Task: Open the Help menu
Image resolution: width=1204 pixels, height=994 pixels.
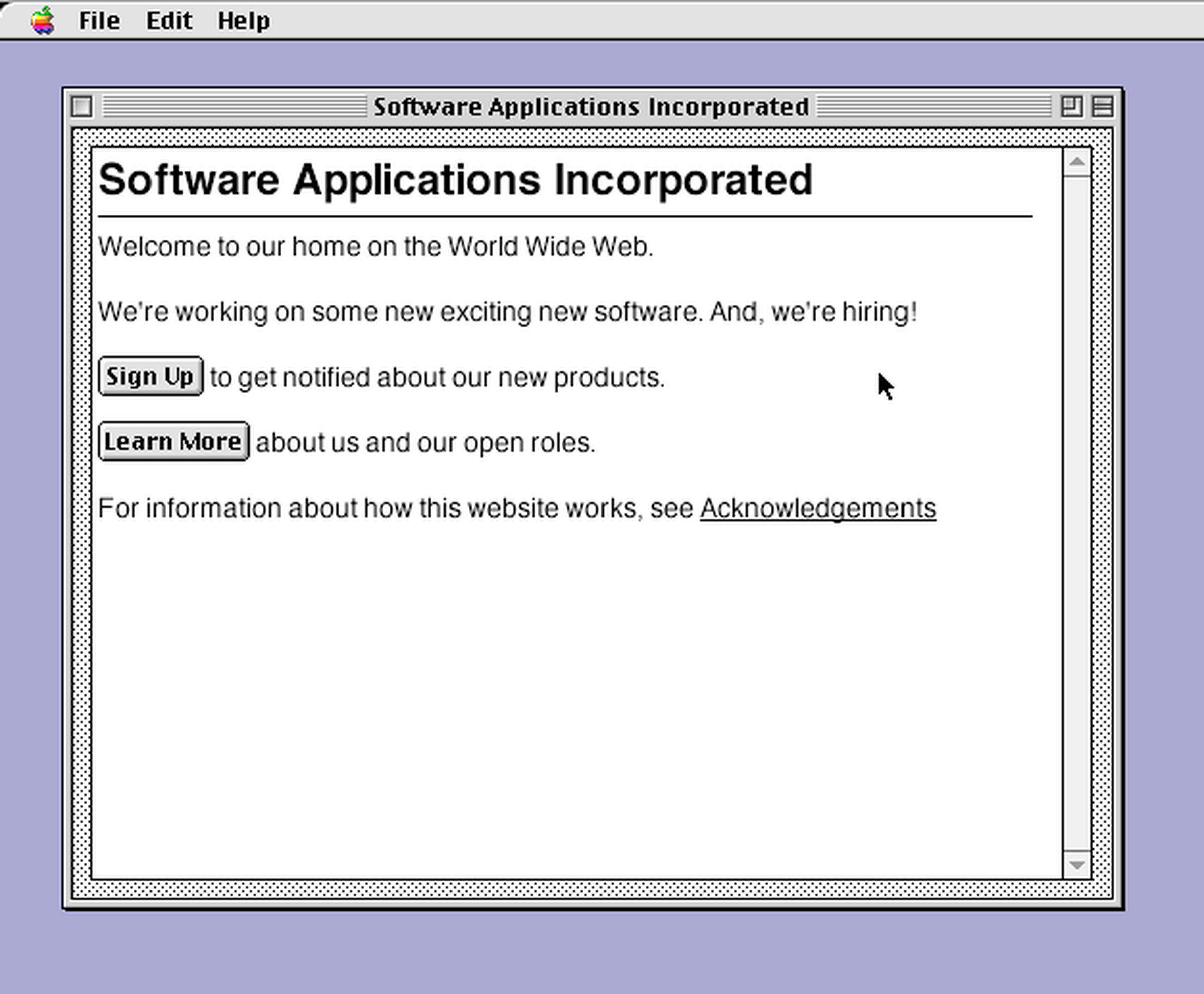Action: [243, 20]
